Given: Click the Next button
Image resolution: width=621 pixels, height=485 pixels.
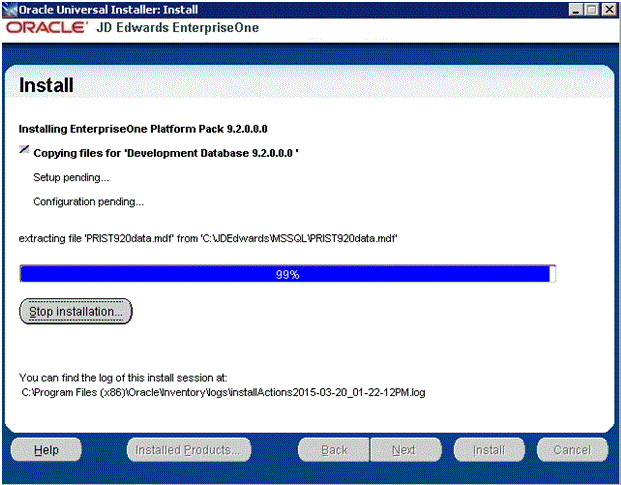Looking at the screenshot, I should 406,450.
